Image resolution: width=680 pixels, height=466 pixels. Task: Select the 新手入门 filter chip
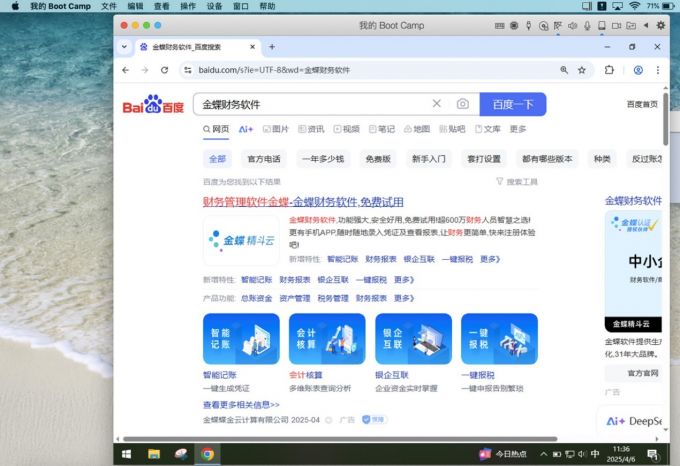428,159
